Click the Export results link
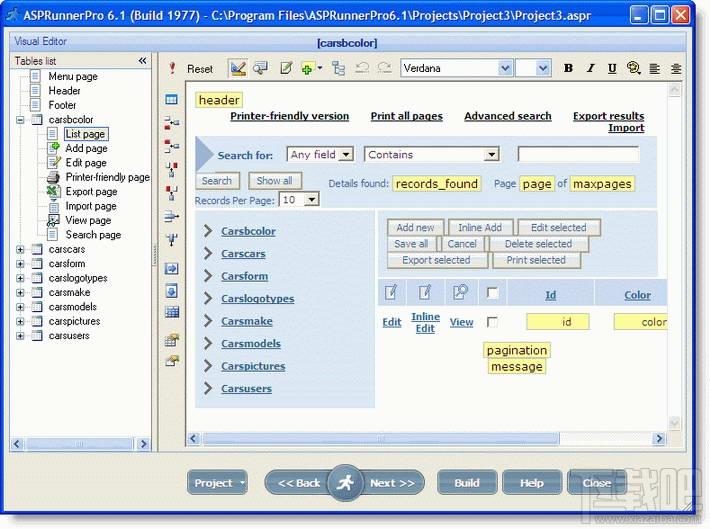The image size is (710, 529). point(608,116)
